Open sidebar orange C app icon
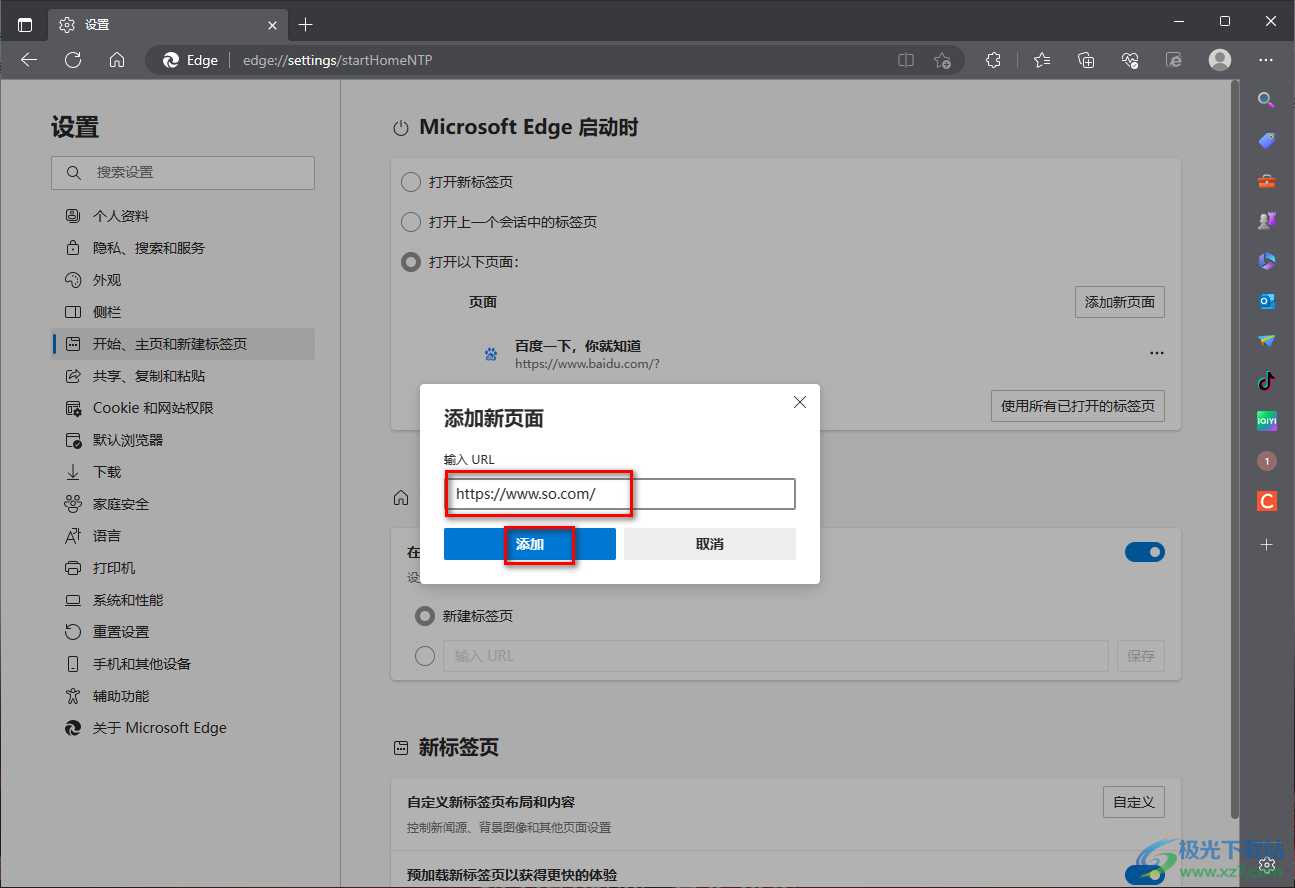 1267,501
